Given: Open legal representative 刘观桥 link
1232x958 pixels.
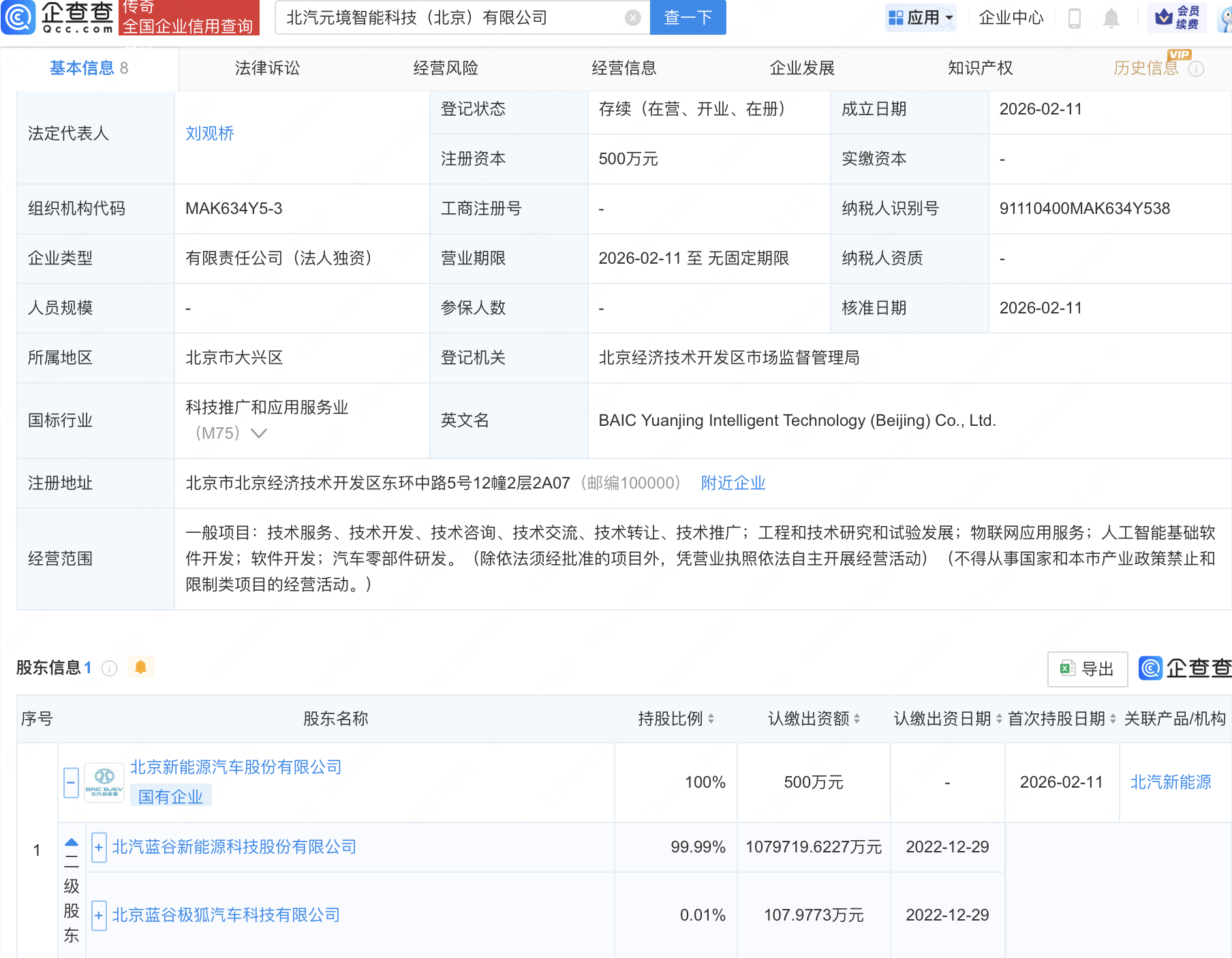Looking at the screenshot, I should pyautogui.click(x=209, y=134).
